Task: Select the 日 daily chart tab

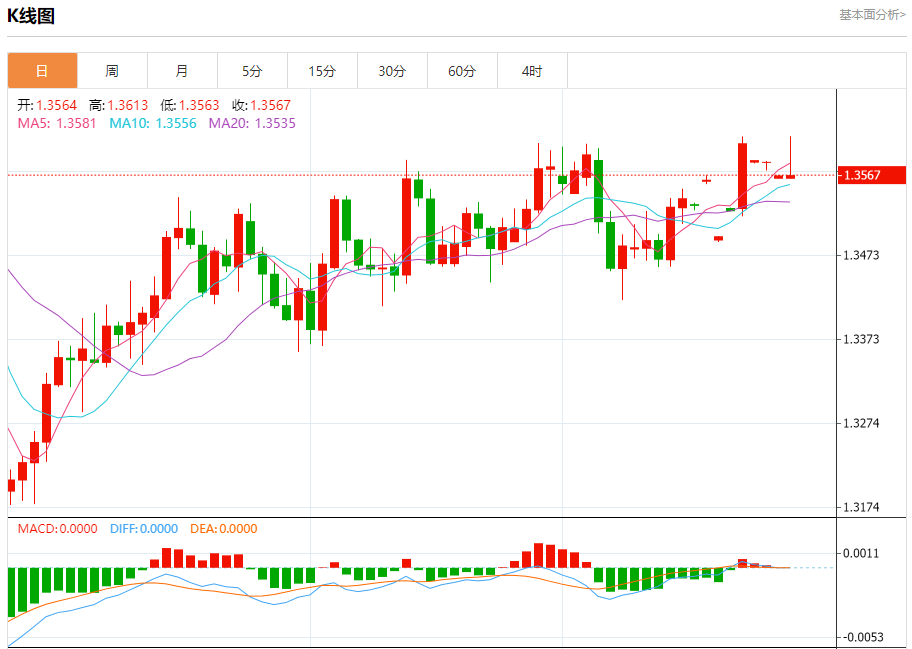Action: (x=42, y=71)
